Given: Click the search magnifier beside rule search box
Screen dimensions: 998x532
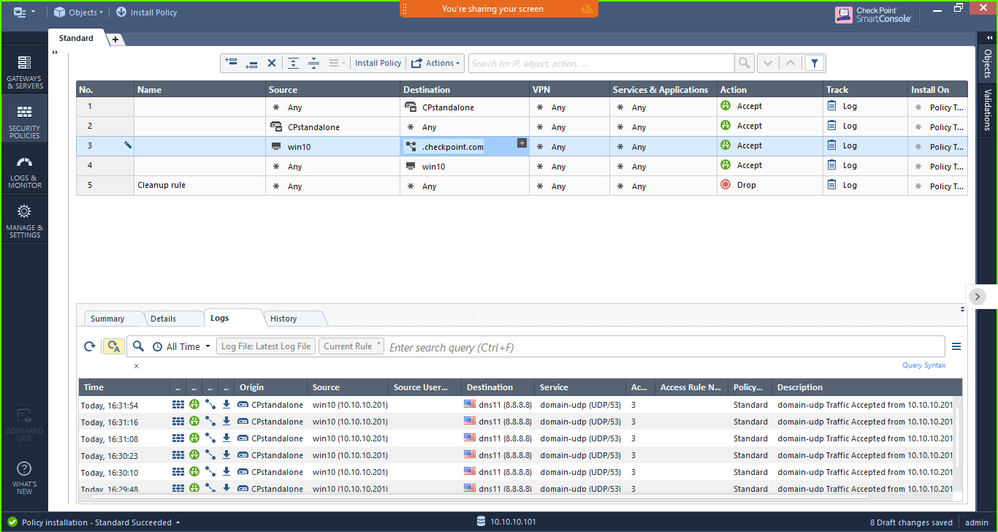Looking at the screenshot, I should click(x=744, y=63).
